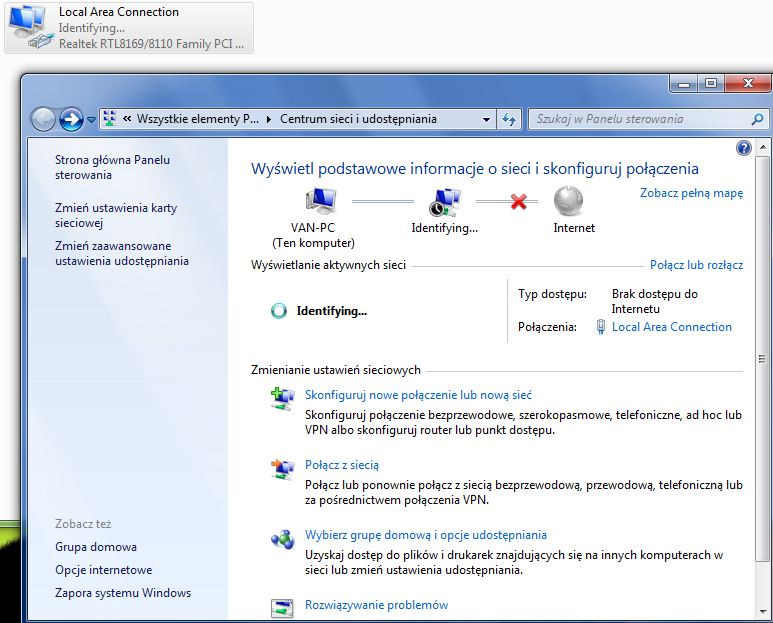Click the vertical scrollbar thumb
773x623 pixels.
(763, 358)
